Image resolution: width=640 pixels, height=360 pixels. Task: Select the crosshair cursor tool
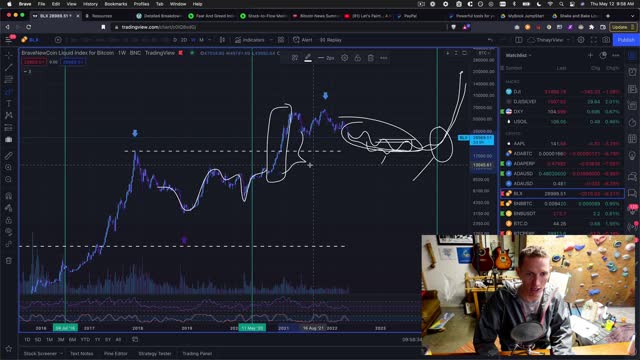(9, 55)
